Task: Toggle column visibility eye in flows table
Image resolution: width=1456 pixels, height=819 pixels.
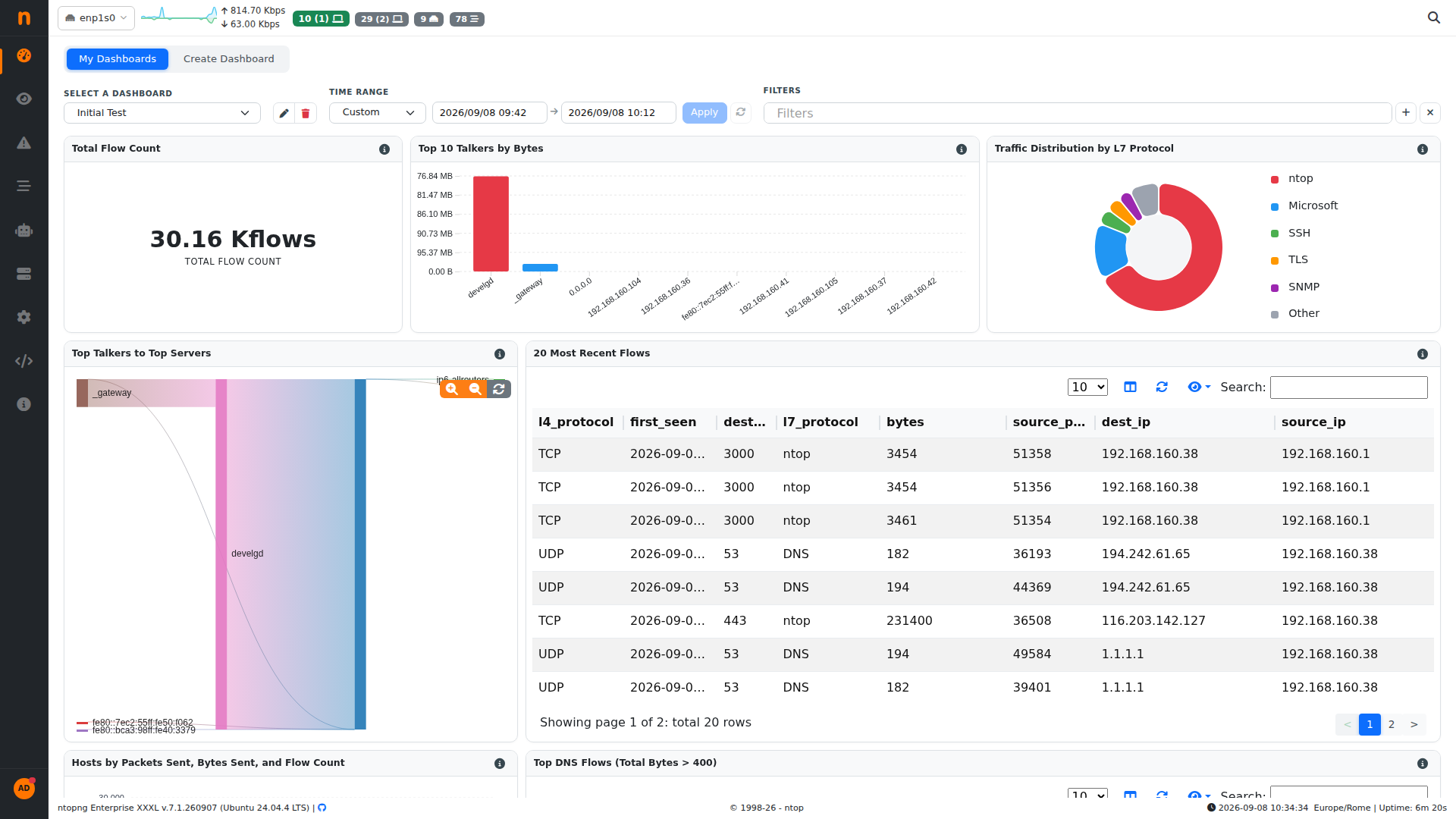Action: tap(1199, 387)
